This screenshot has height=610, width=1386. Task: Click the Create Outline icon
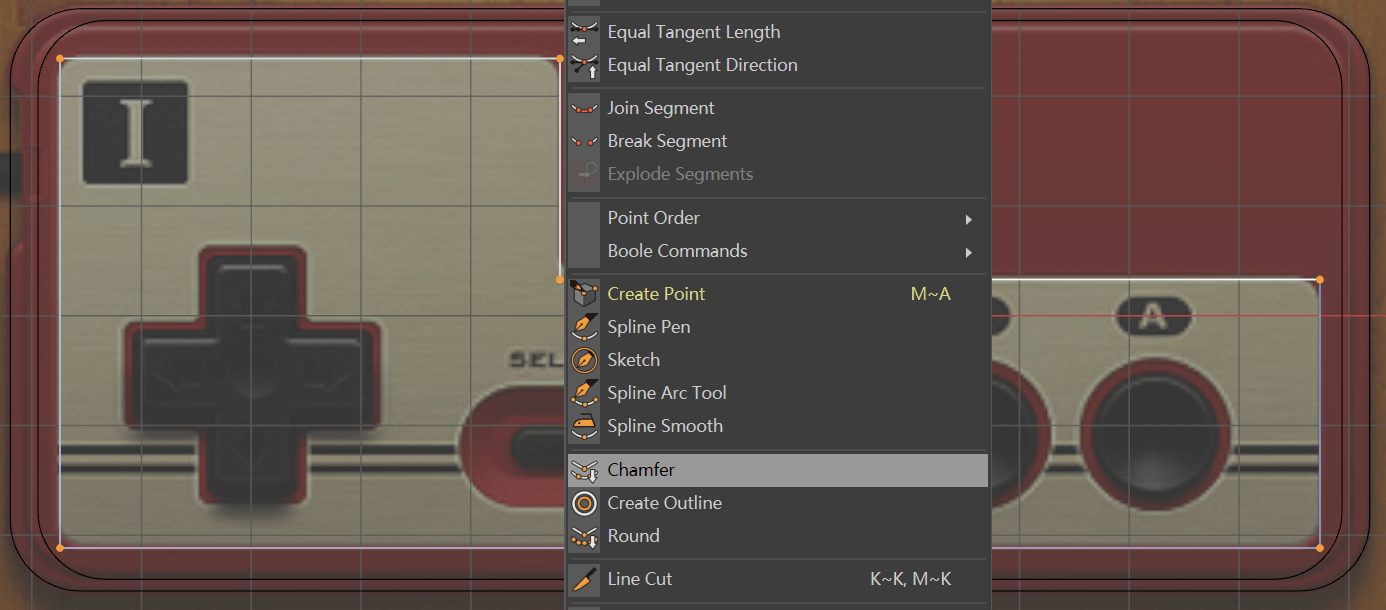(584, 503)
